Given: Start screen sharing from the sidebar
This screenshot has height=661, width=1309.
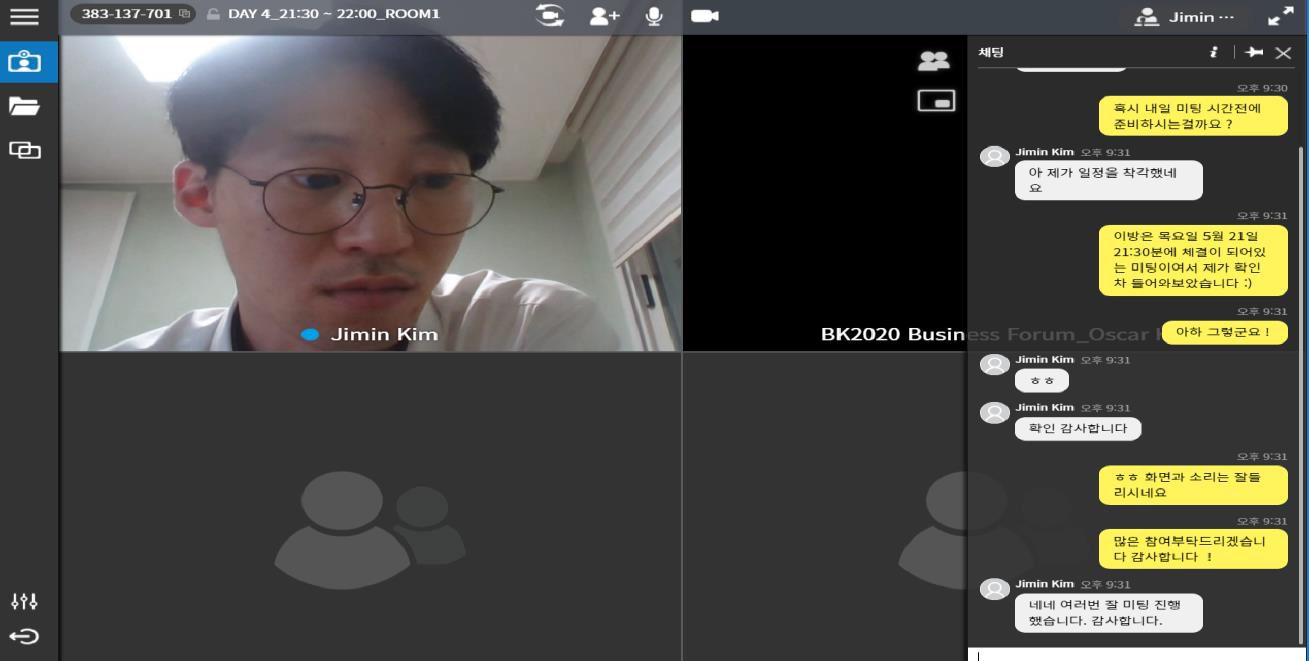Looking at the screenshot, I should coord(25,150).
